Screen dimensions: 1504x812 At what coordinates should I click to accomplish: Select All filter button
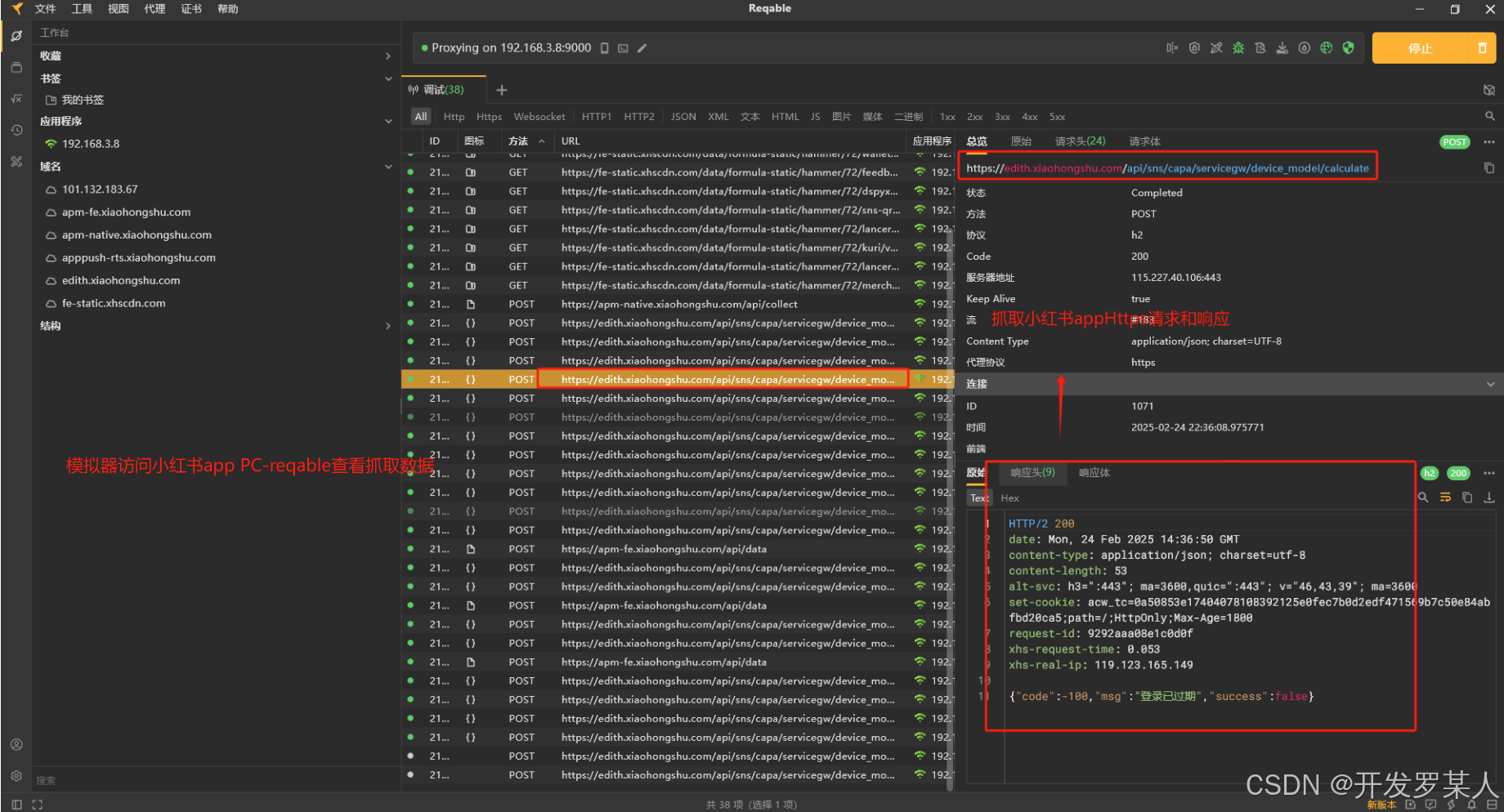[x=421, y=117]
